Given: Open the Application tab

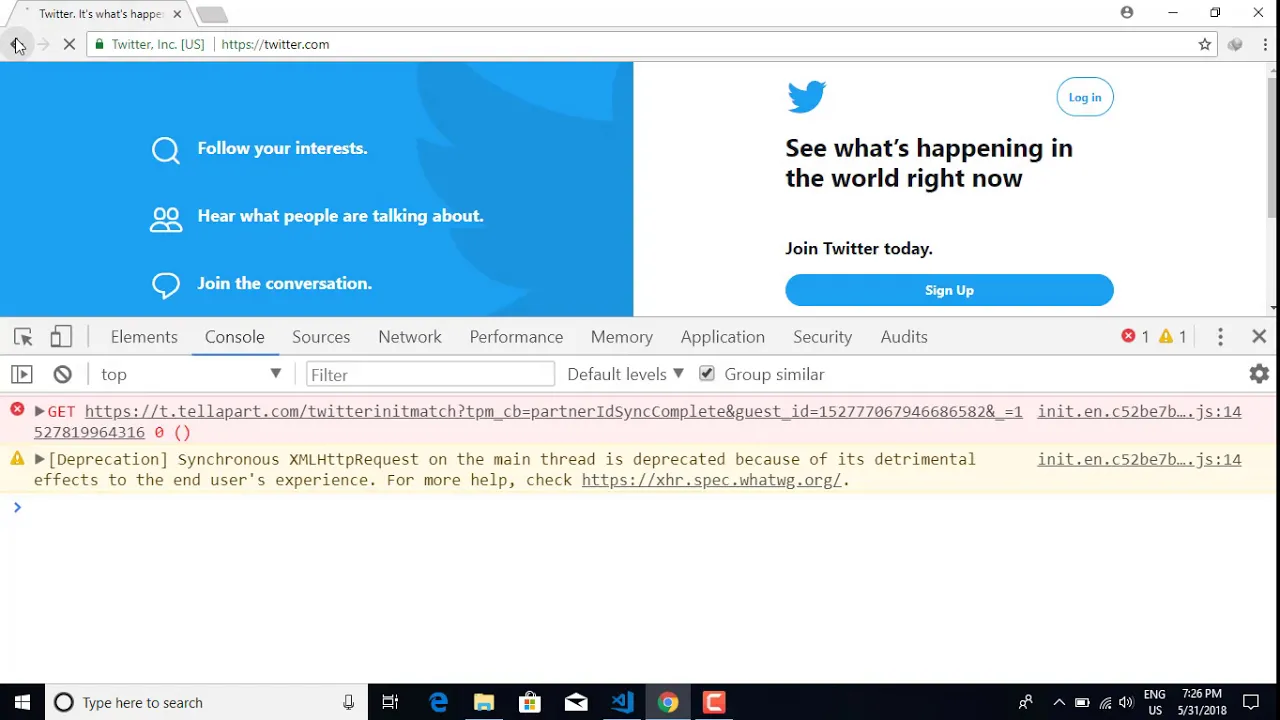Looking at the screenshot, I should pyautogui.click(x=723, y=337).
